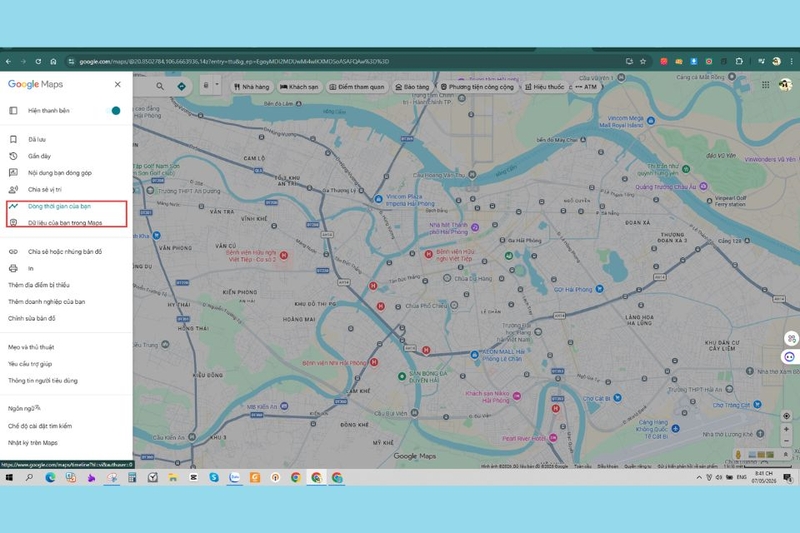Viewport: 800px width, 533px height.
Task: Bookmark page with the star icon
Action: 643,61
